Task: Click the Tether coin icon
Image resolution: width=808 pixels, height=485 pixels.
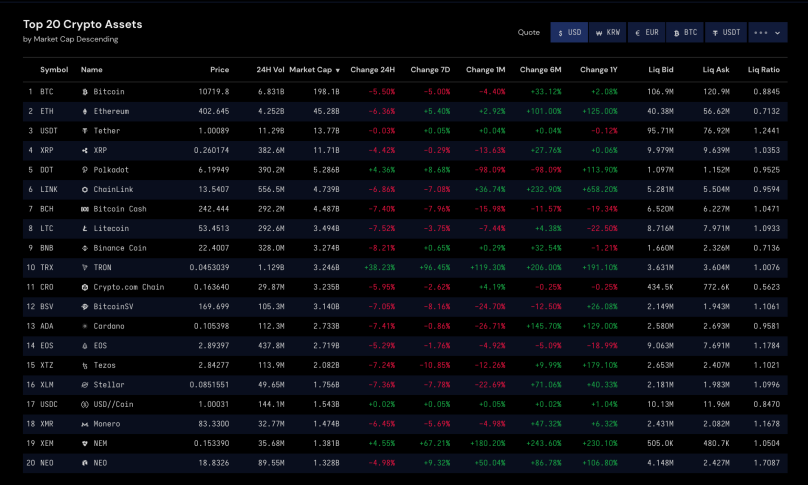Action: pos(85,131)
